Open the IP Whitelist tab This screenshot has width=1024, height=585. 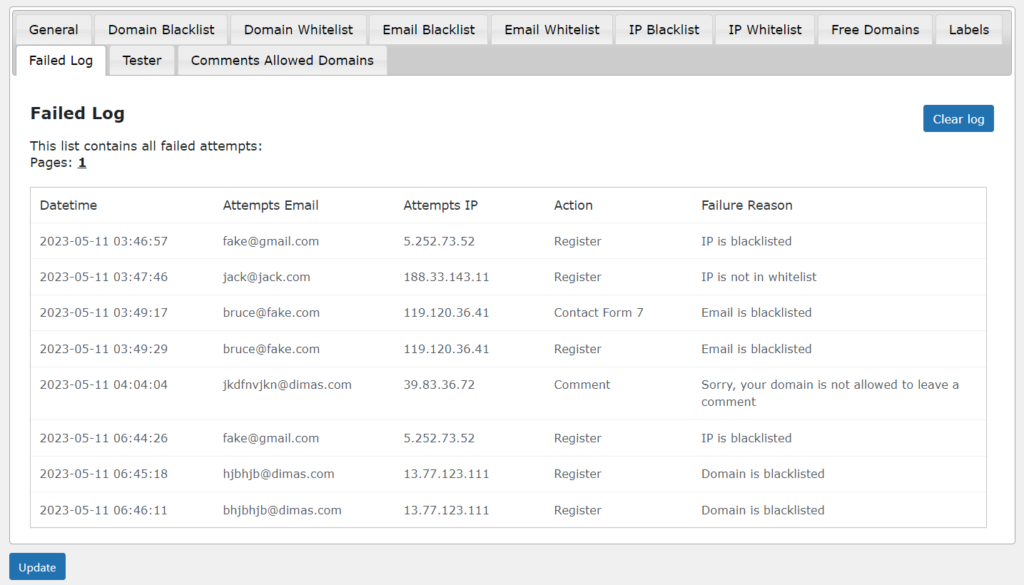(x=764, y=29)
